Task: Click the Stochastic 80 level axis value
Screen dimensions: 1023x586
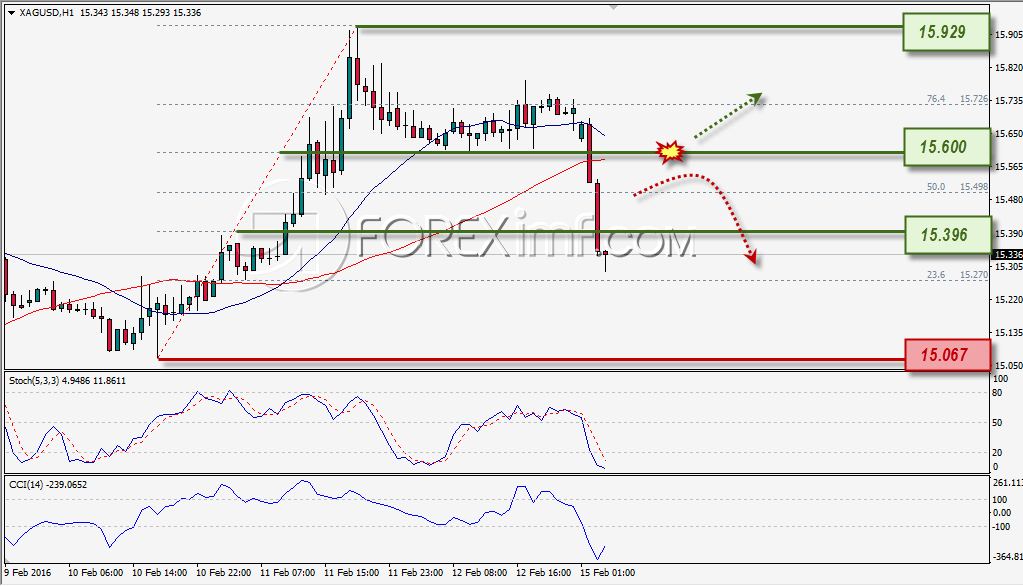Action: [x=997, y=393]
